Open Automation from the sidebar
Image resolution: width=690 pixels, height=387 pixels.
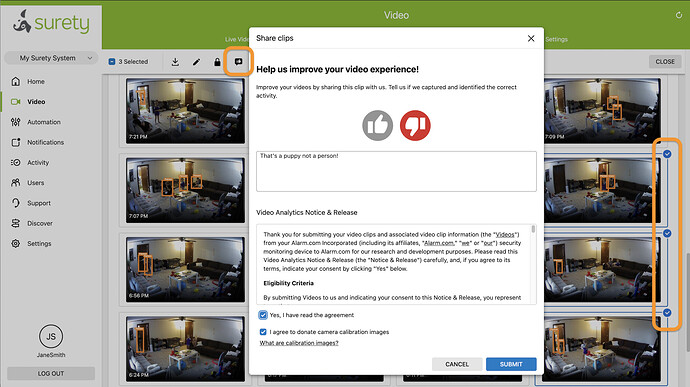click(x=44, y=122)
